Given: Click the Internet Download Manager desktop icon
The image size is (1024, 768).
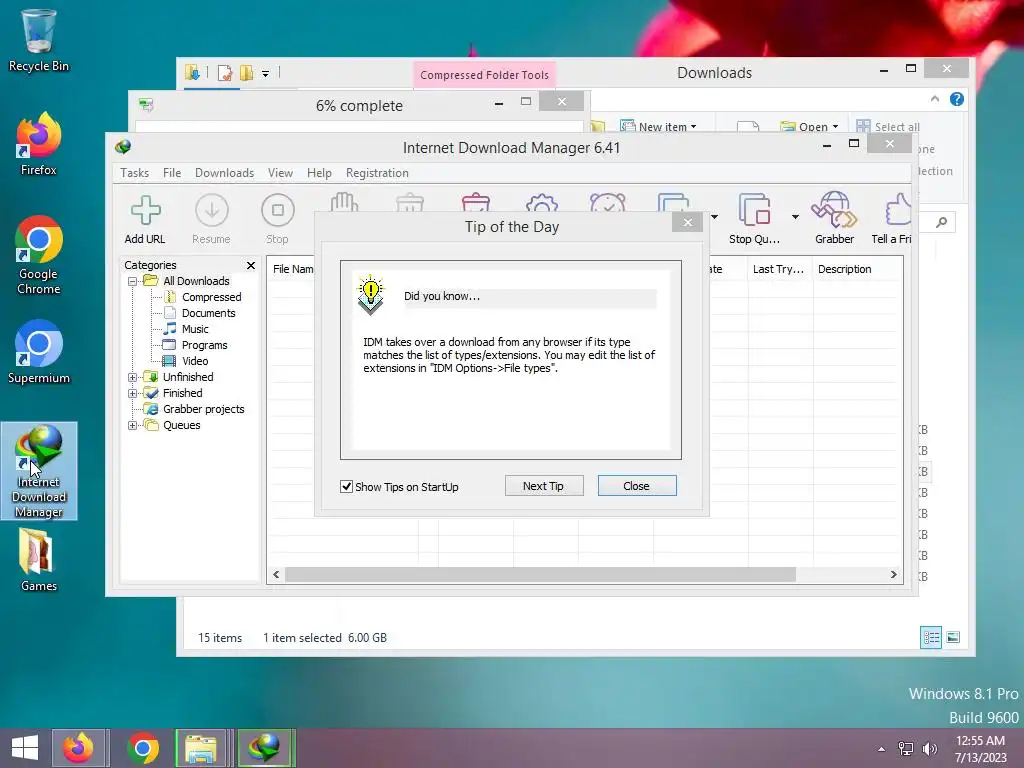Looking at the screenshot, I should 39,471.
